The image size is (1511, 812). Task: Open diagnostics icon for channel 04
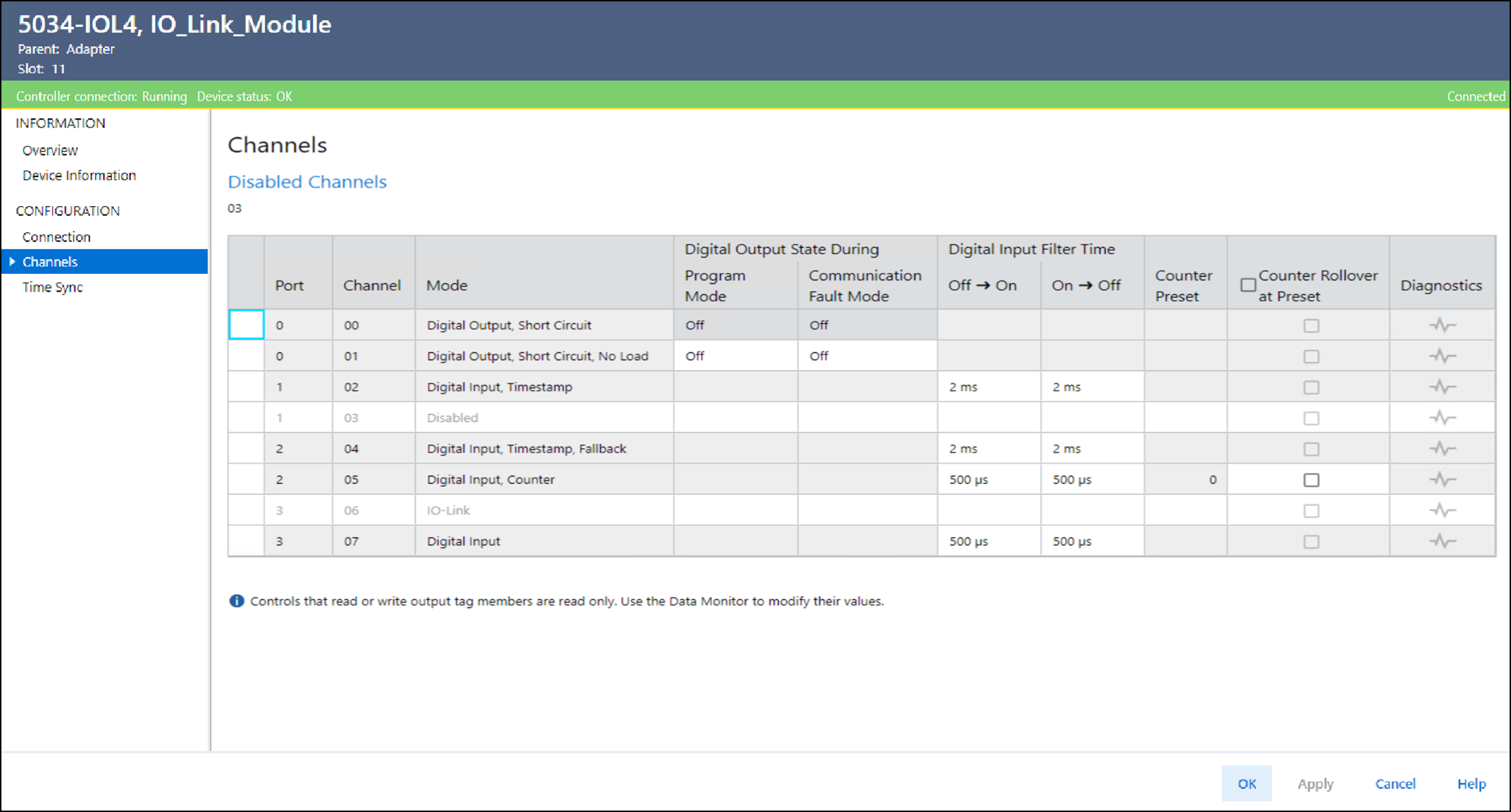1442,449
